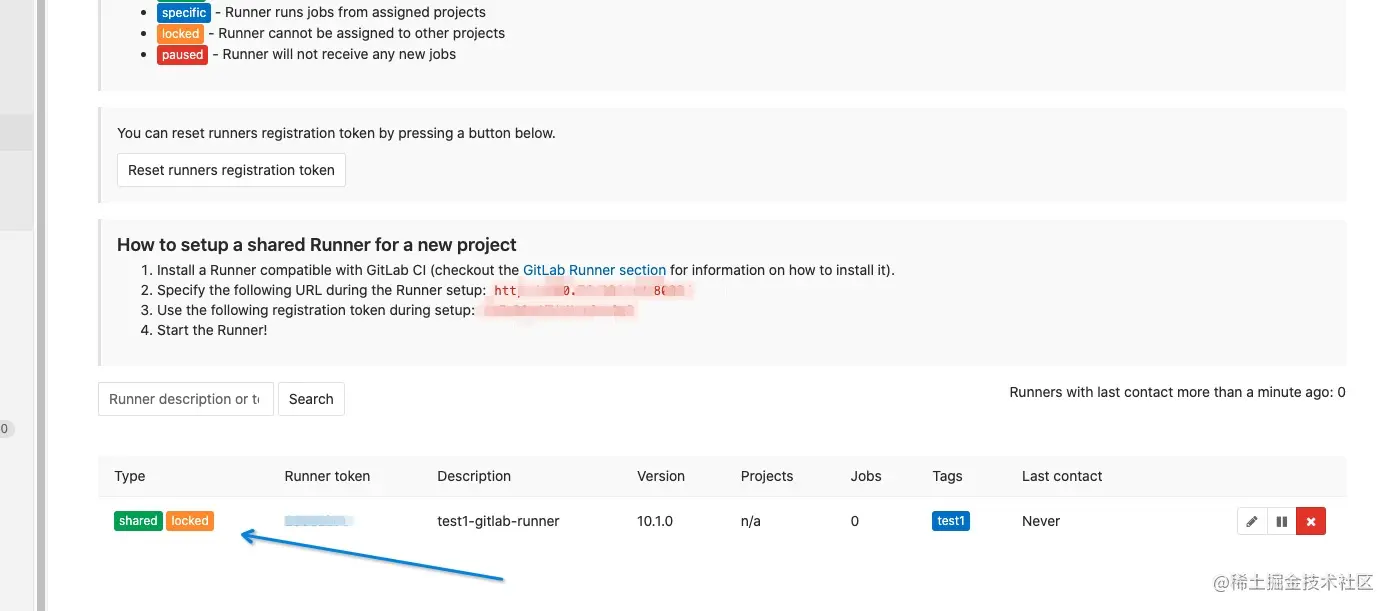Edit the runner using the pencil icon
1392x611 pixels.
tap(1252, 521)
